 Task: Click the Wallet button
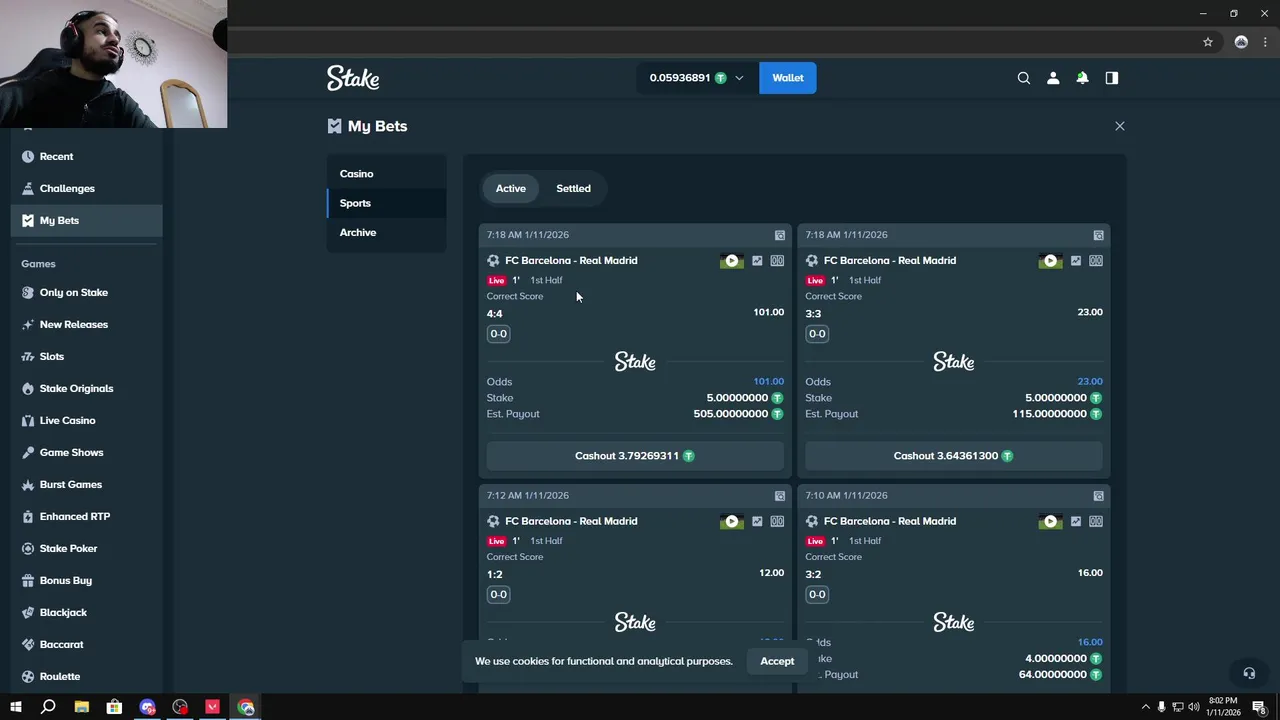(788, 78)
